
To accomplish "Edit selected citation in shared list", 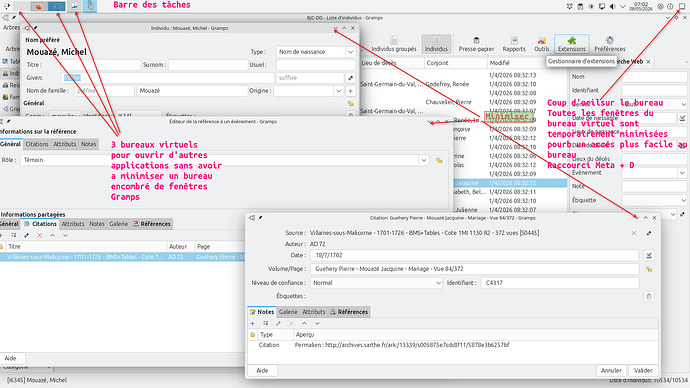I will click(x=26, y=236).
